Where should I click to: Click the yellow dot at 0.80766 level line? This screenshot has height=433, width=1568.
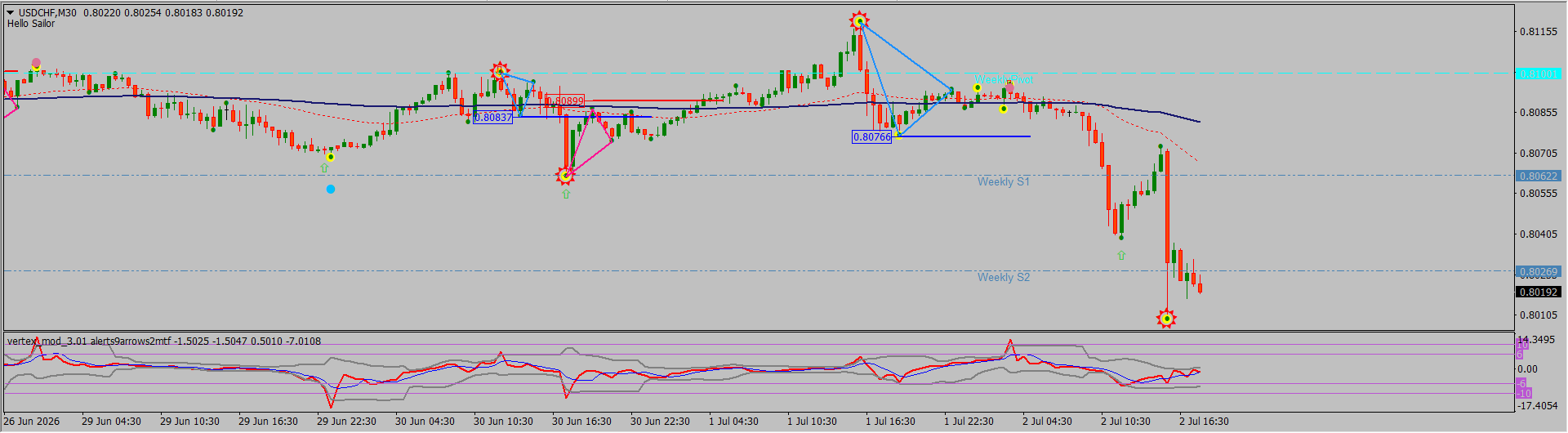pyautogui.click(x=898, y=135)
